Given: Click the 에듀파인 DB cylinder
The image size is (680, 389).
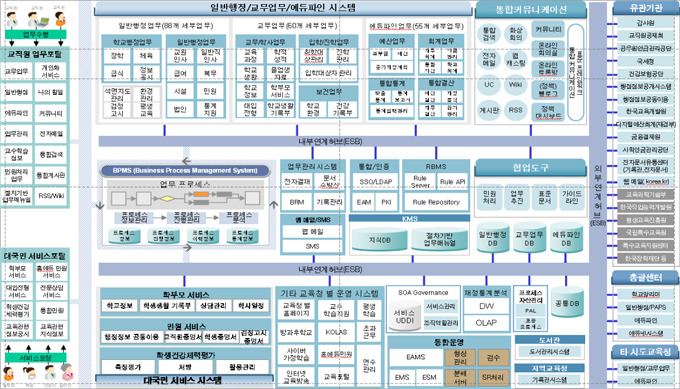Looking at the screenshot, I should tap(566, 238).
